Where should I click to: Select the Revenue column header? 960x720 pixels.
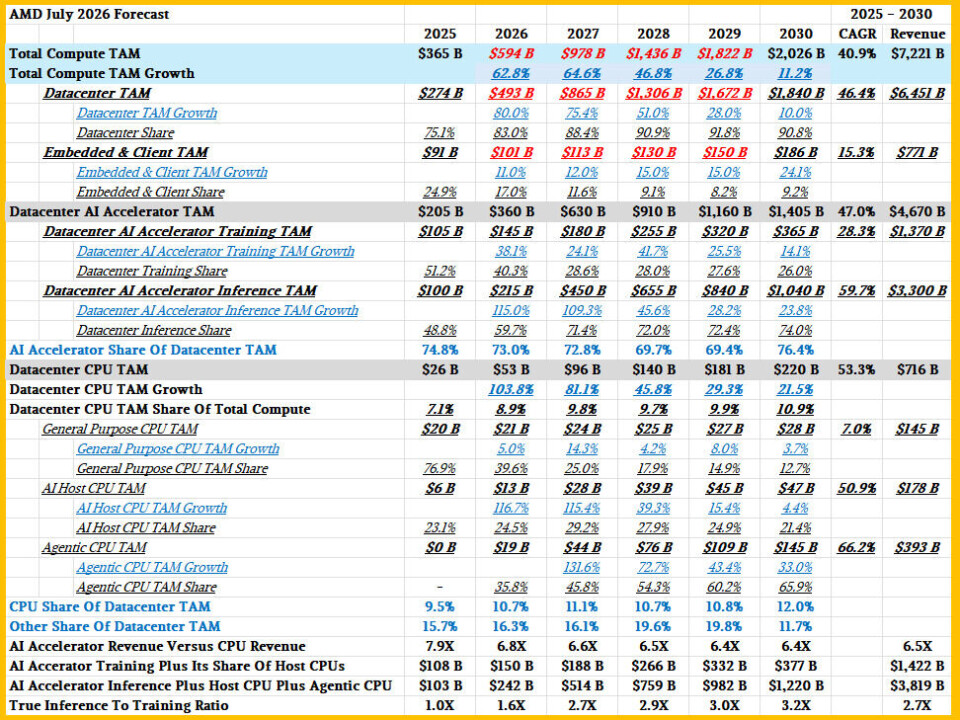click(917, 34)
